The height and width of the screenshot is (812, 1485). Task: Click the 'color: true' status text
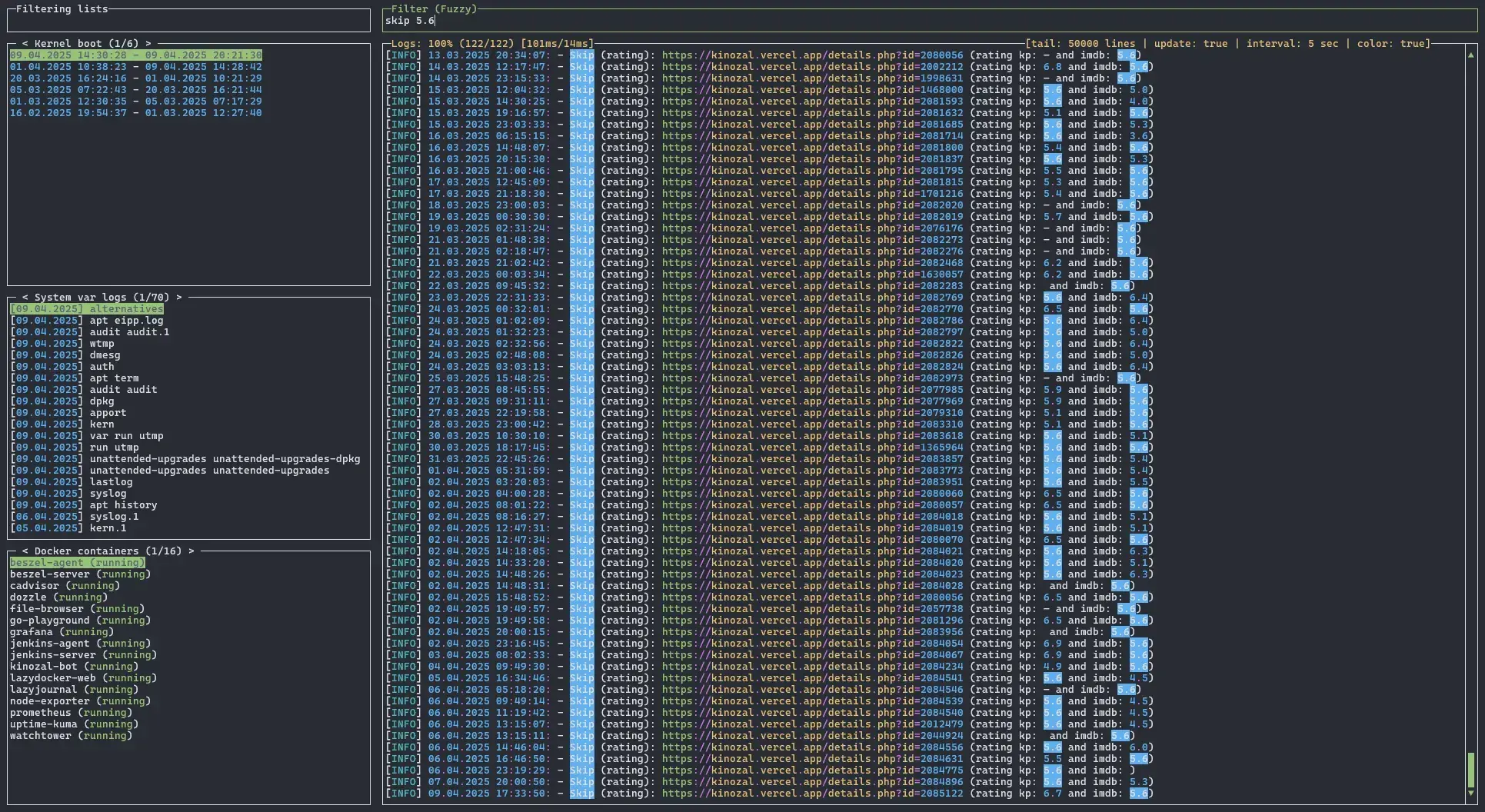(x=1390, y=44)
